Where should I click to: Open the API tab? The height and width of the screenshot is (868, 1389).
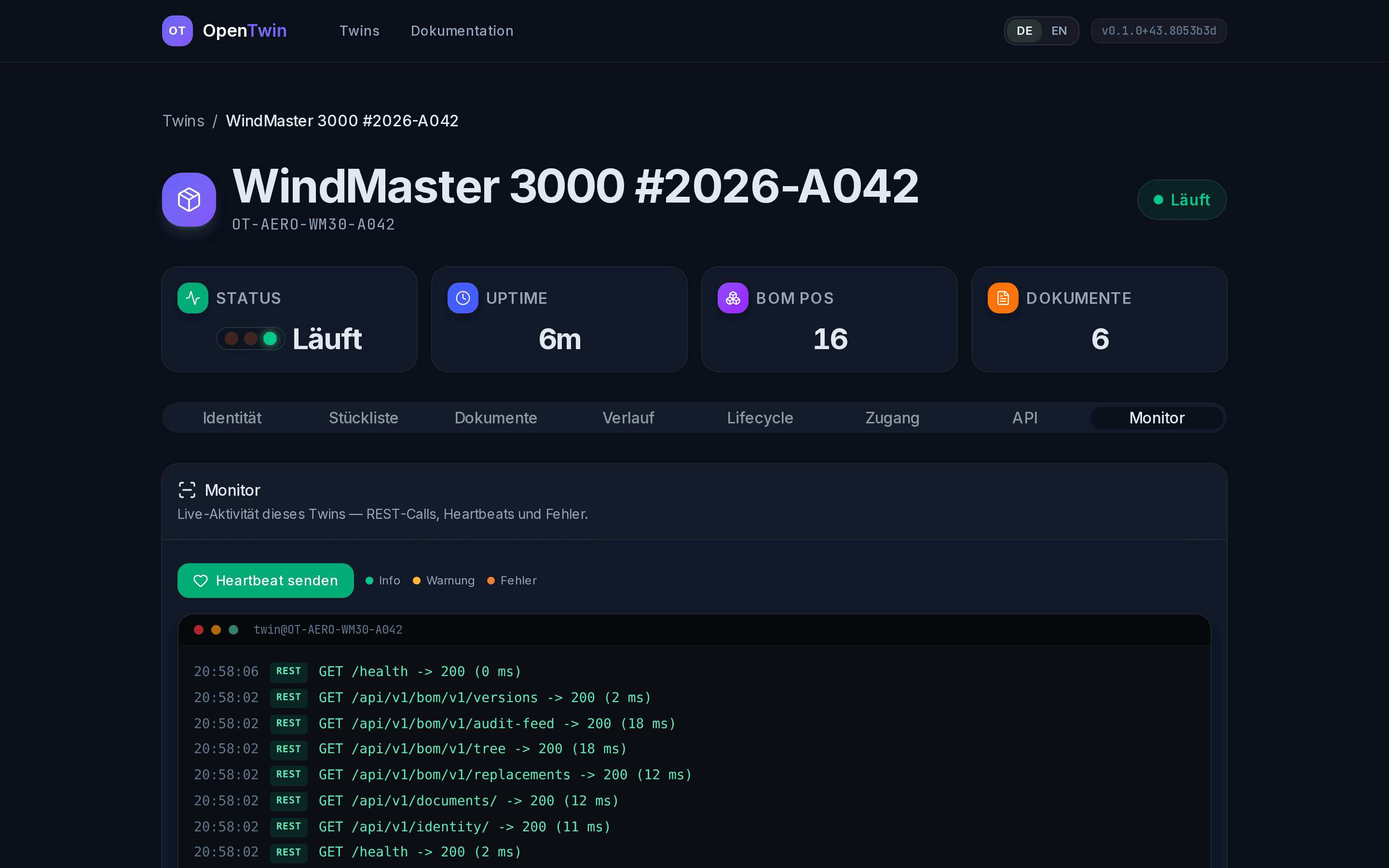point(1024,417)
